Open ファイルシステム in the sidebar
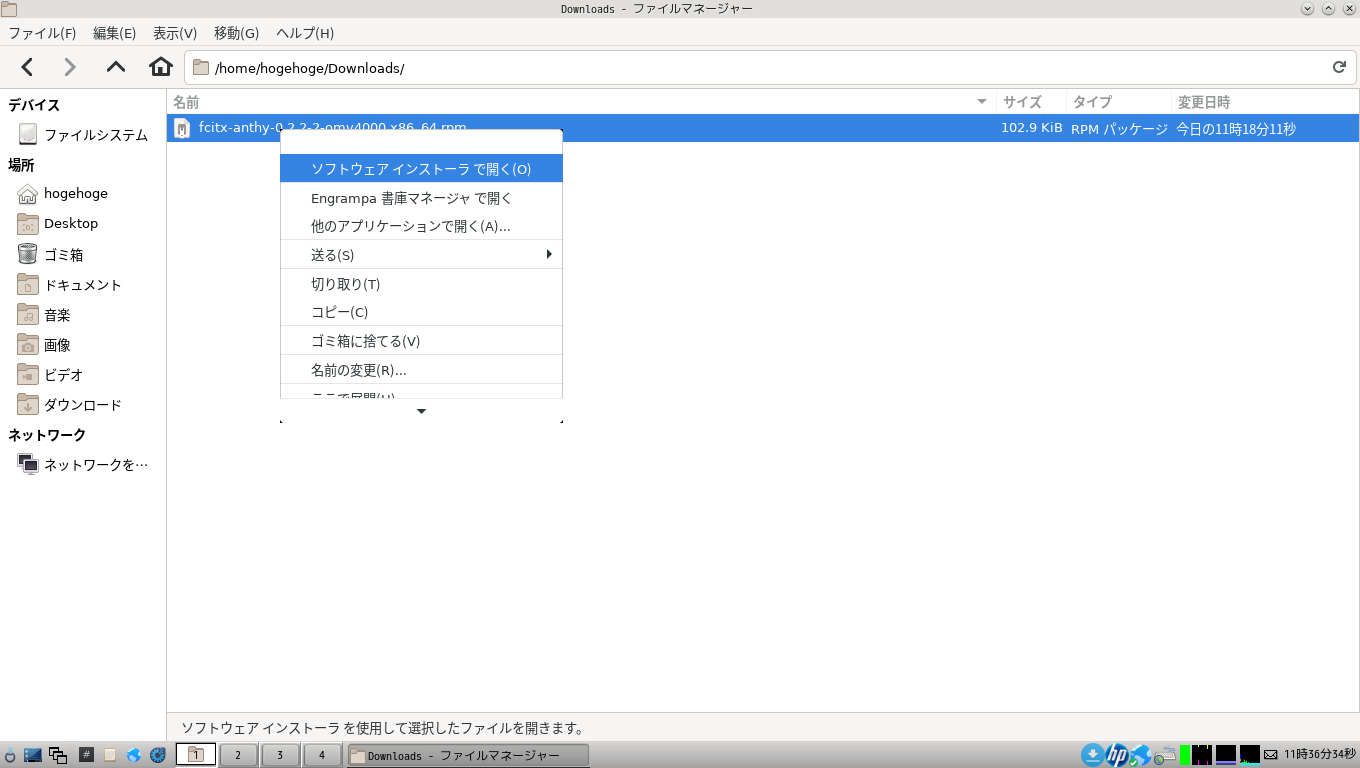 83,135
